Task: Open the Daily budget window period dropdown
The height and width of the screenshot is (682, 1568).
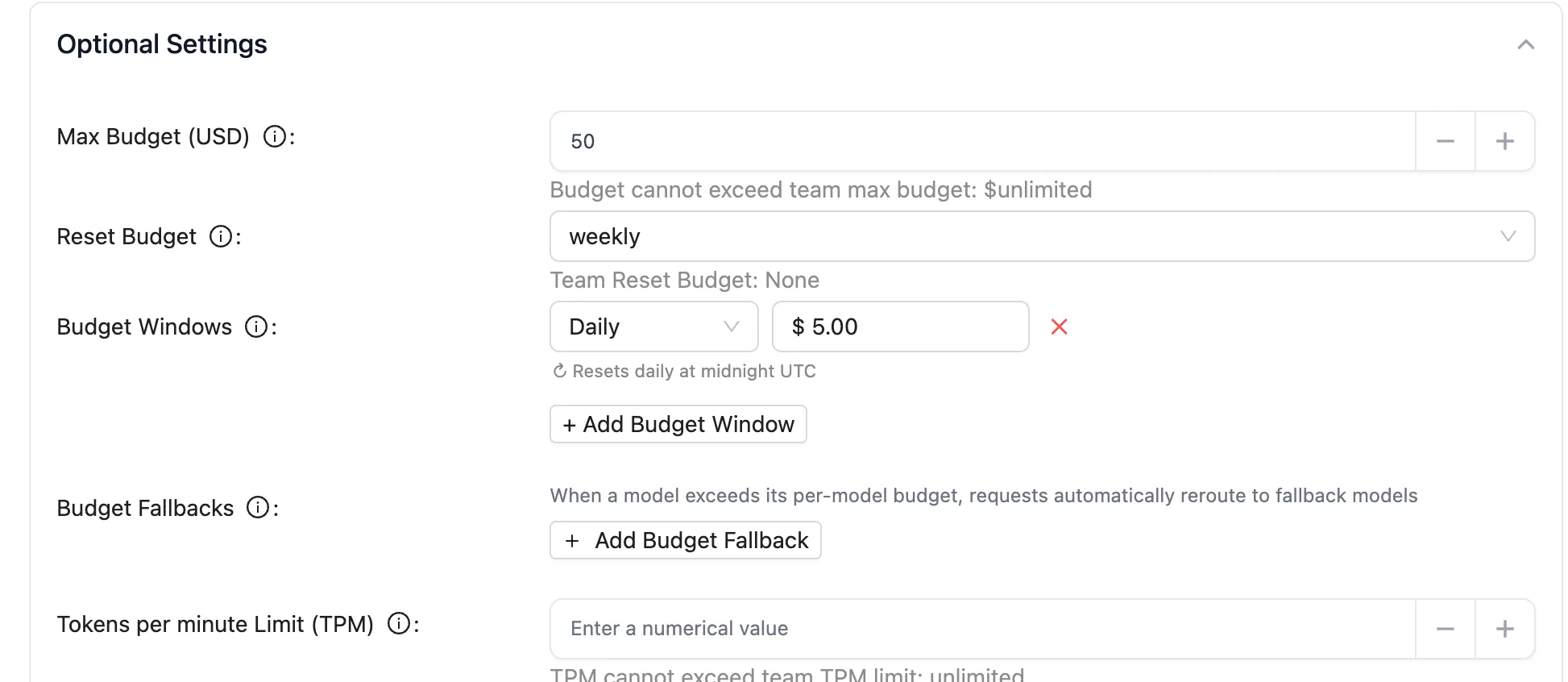Action: 653,326
